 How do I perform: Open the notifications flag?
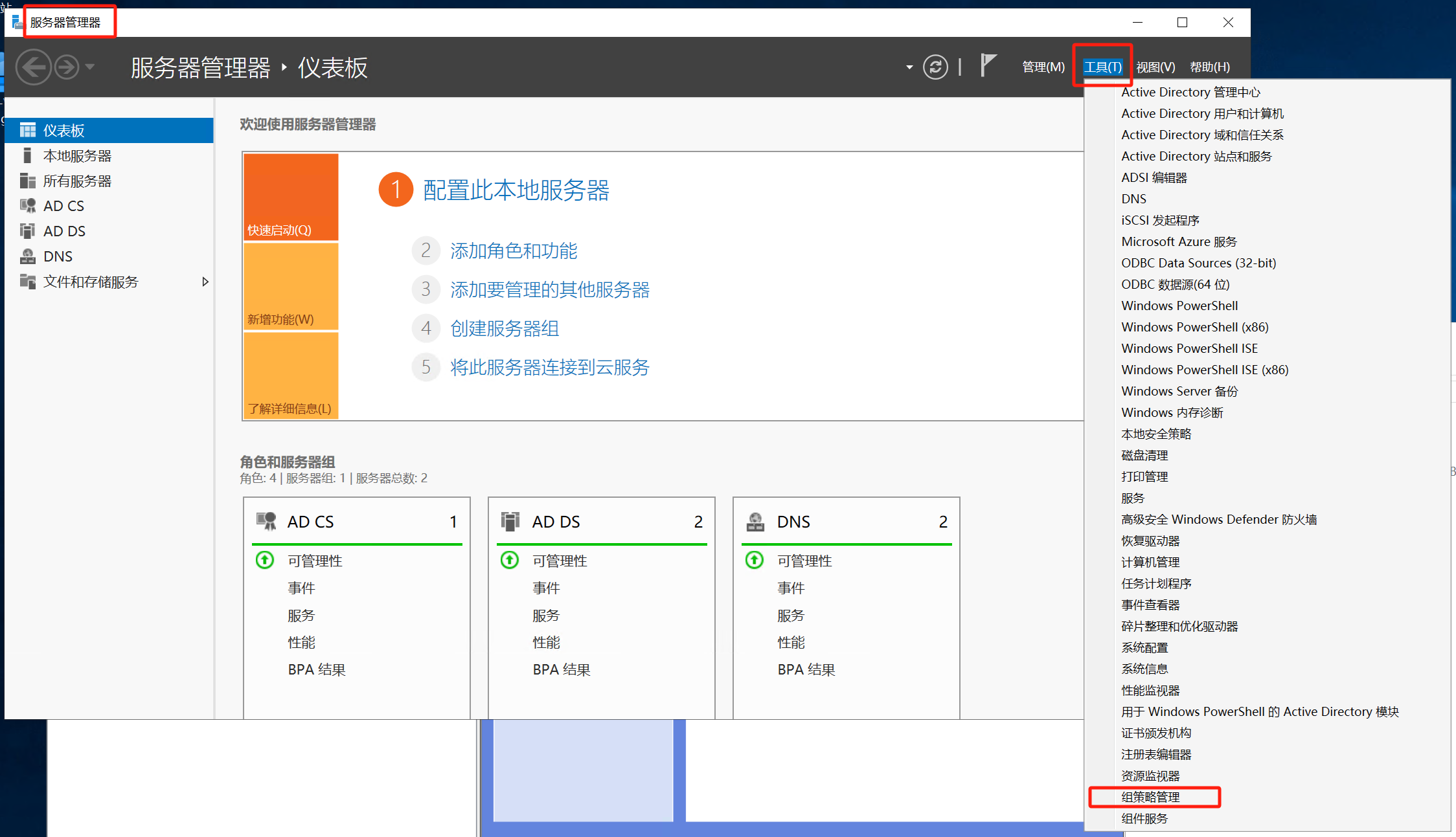(x=987, y=65)
